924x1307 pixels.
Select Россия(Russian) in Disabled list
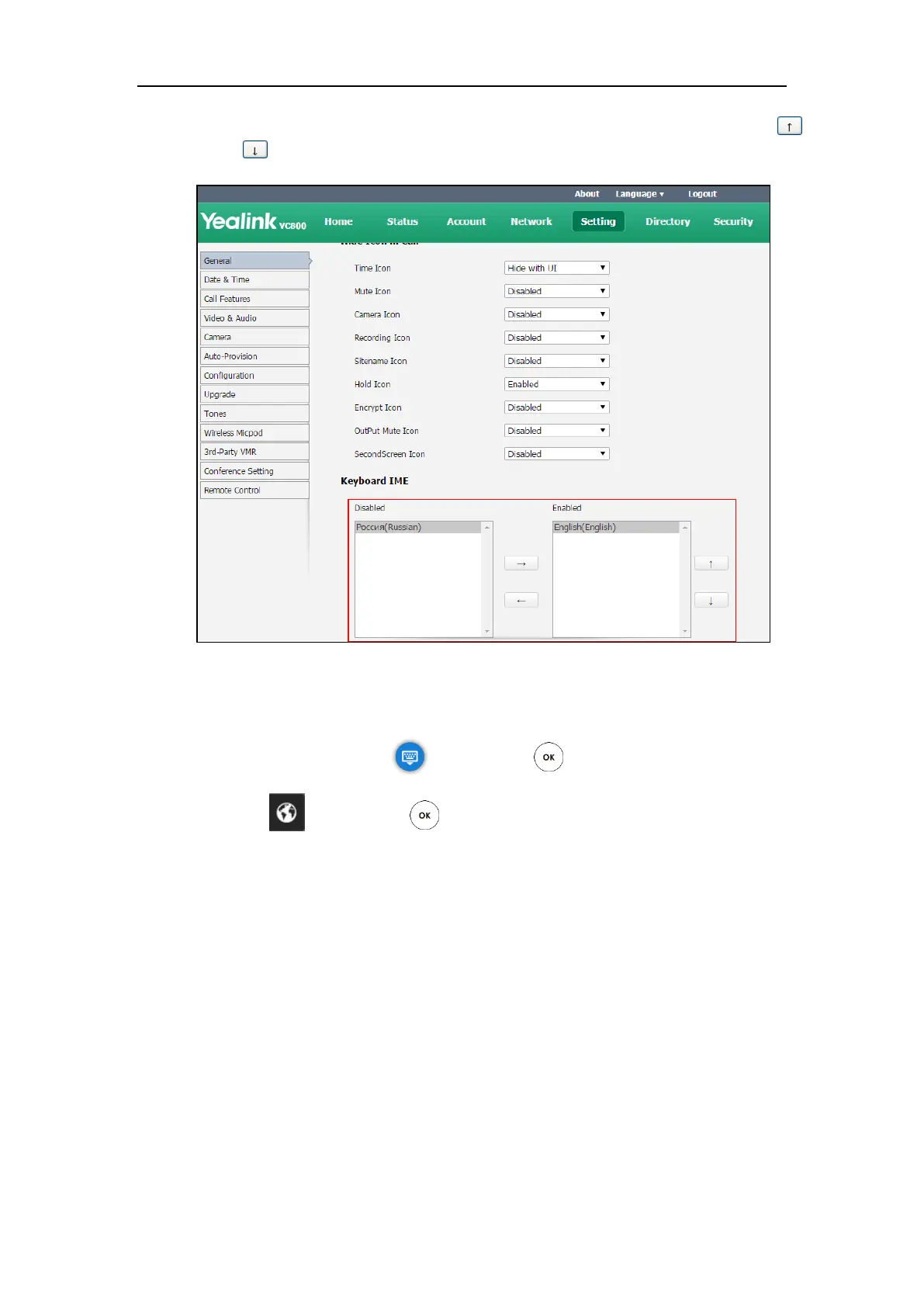pos(418,527)
